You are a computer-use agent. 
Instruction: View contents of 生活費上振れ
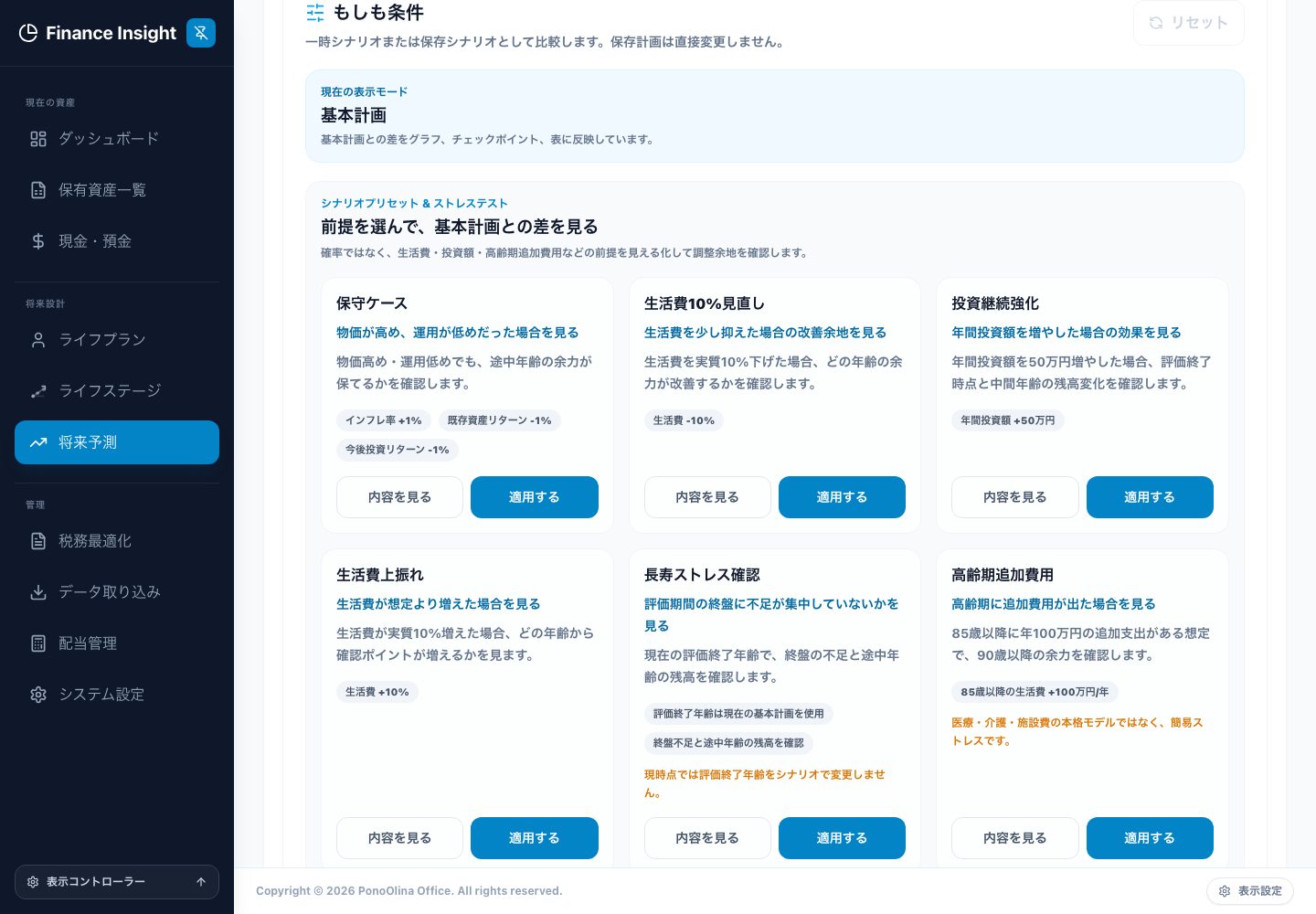click(x=400, y=838)
